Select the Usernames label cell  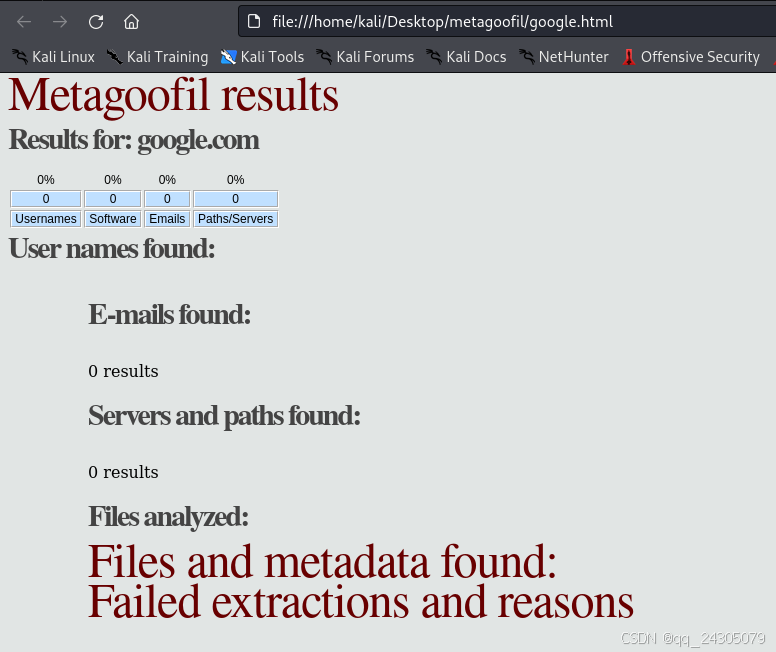46,219
